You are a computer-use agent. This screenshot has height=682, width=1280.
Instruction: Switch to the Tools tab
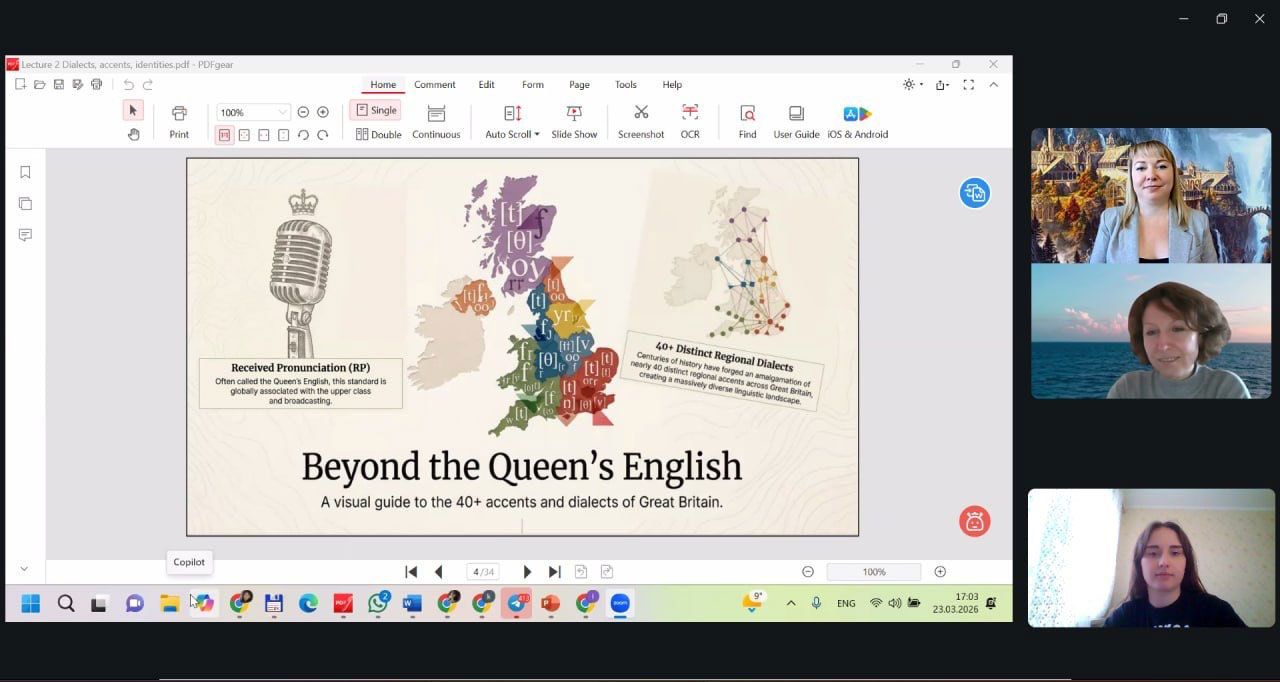pyautogui.click(x=625, y=85)
